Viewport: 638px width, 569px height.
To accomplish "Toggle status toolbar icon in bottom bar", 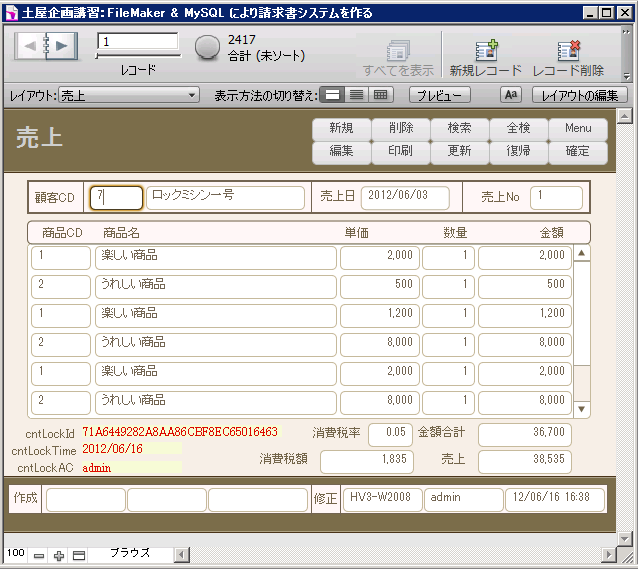I will [x=79, y=556].
